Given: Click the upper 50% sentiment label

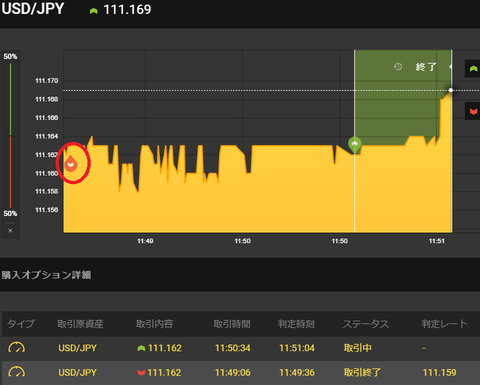Looking at the screenshot, I should click(10, 56).
